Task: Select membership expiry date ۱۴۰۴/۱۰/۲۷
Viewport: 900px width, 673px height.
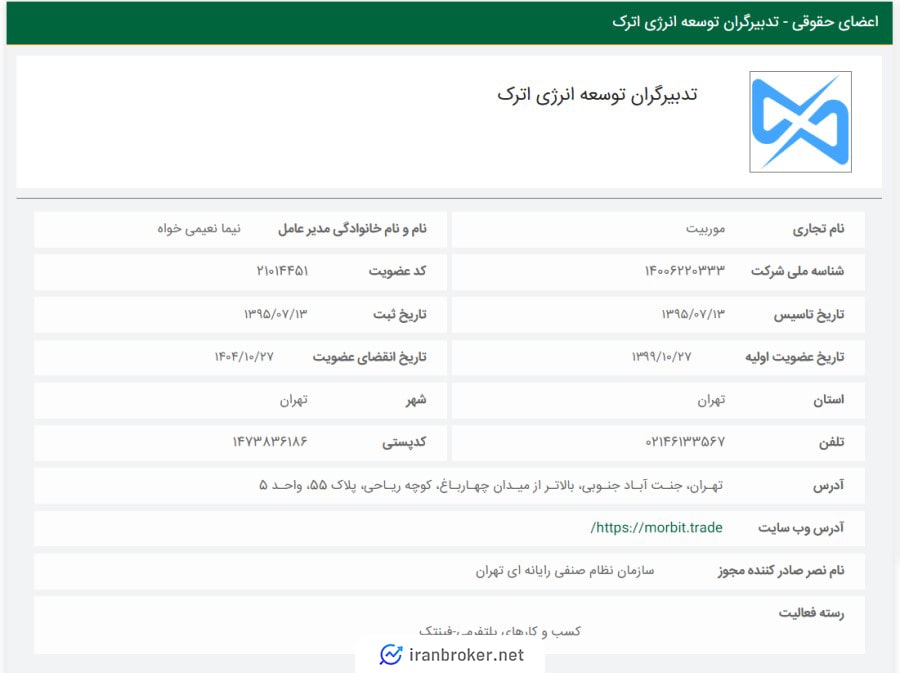Action: tap(245, 357)
